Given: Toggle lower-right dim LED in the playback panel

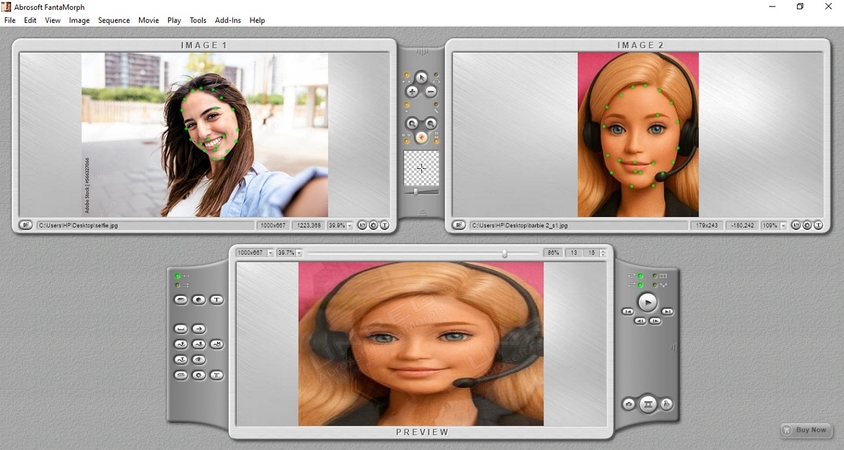Looking at the screenshot, I should coord(655,285).
